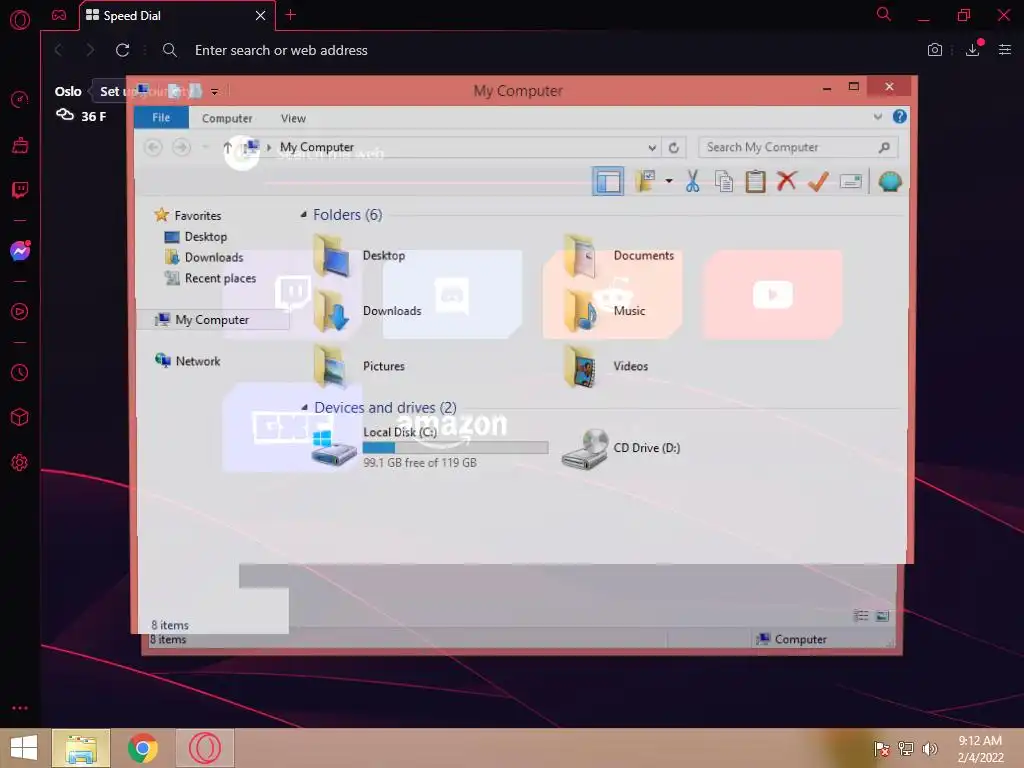Screen dimensions: 1024x768
Task: Select Documents folder
Action: click(x=619, y=255)
